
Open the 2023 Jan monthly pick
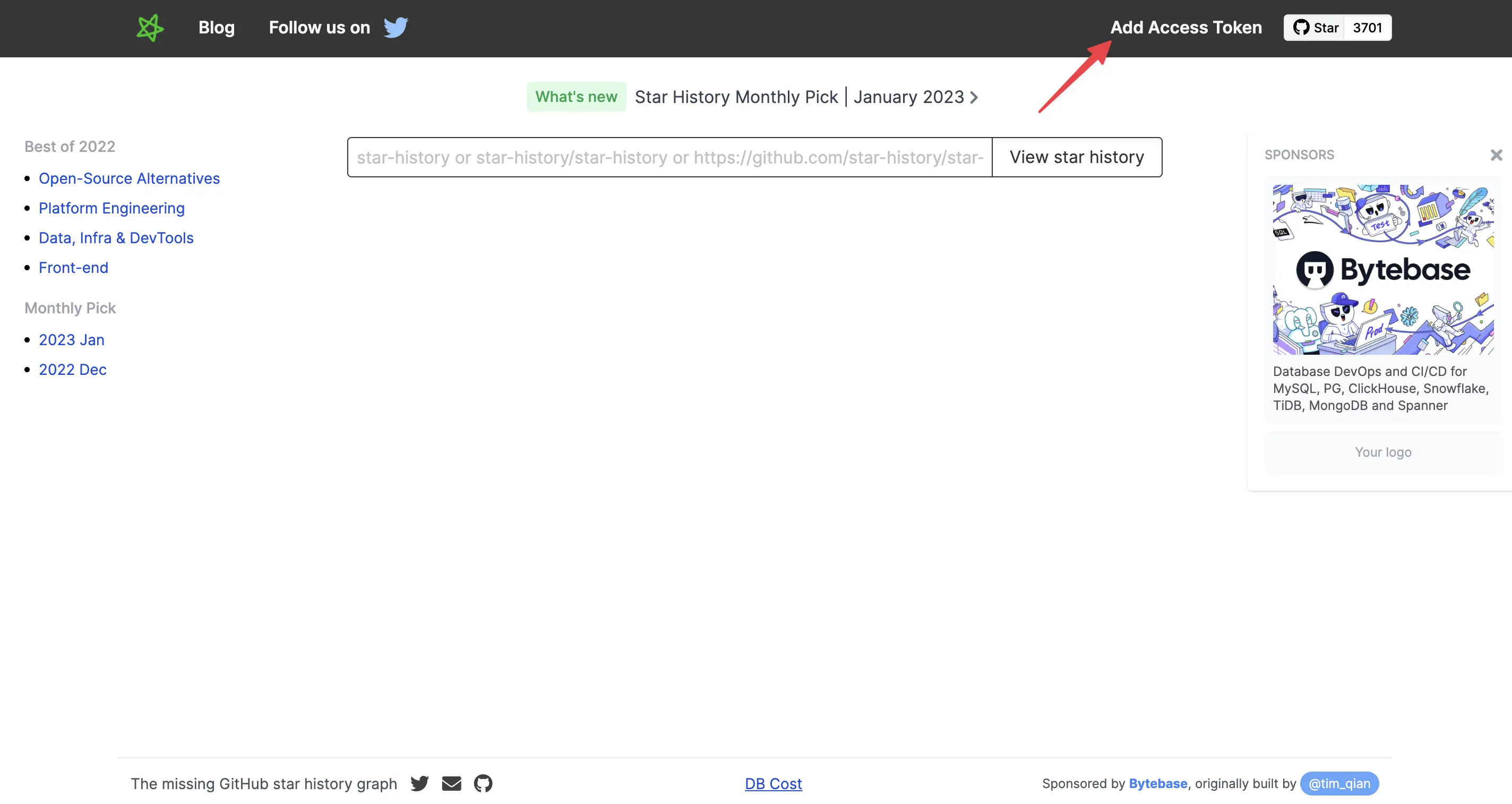click(72, 340)
